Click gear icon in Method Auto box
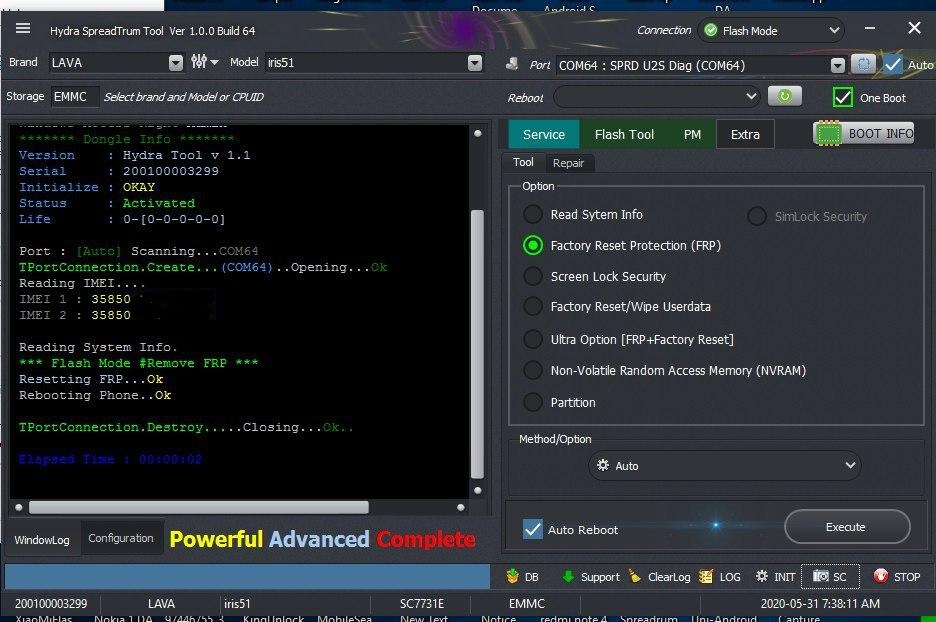This screenshot has width=936, height=622. (x=603, y=465)
